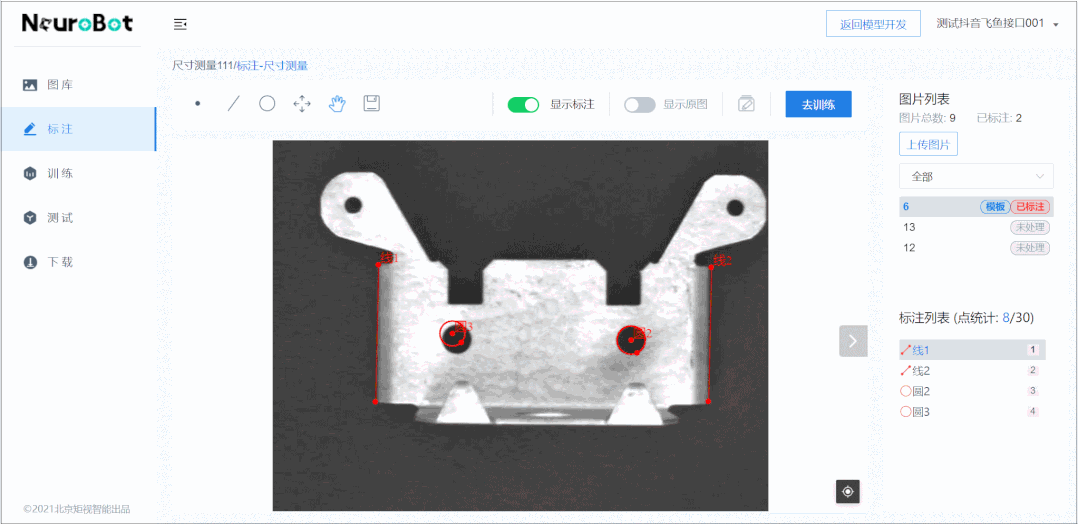This screenshot has height=524, width=1078.
Task: Click the locate target icon on canvas
Action: pyautogui.click(x=847, y=491)
